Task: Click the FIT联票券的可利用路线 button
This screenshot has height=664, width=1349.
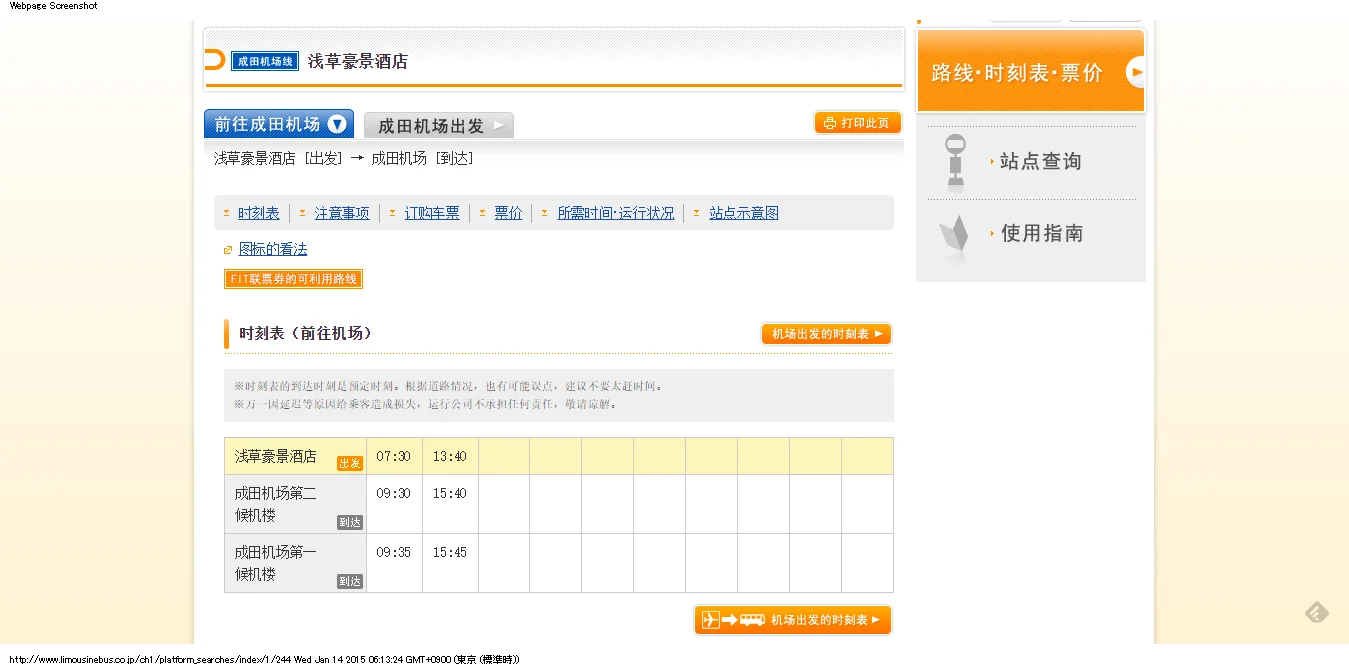Action: 293,279
